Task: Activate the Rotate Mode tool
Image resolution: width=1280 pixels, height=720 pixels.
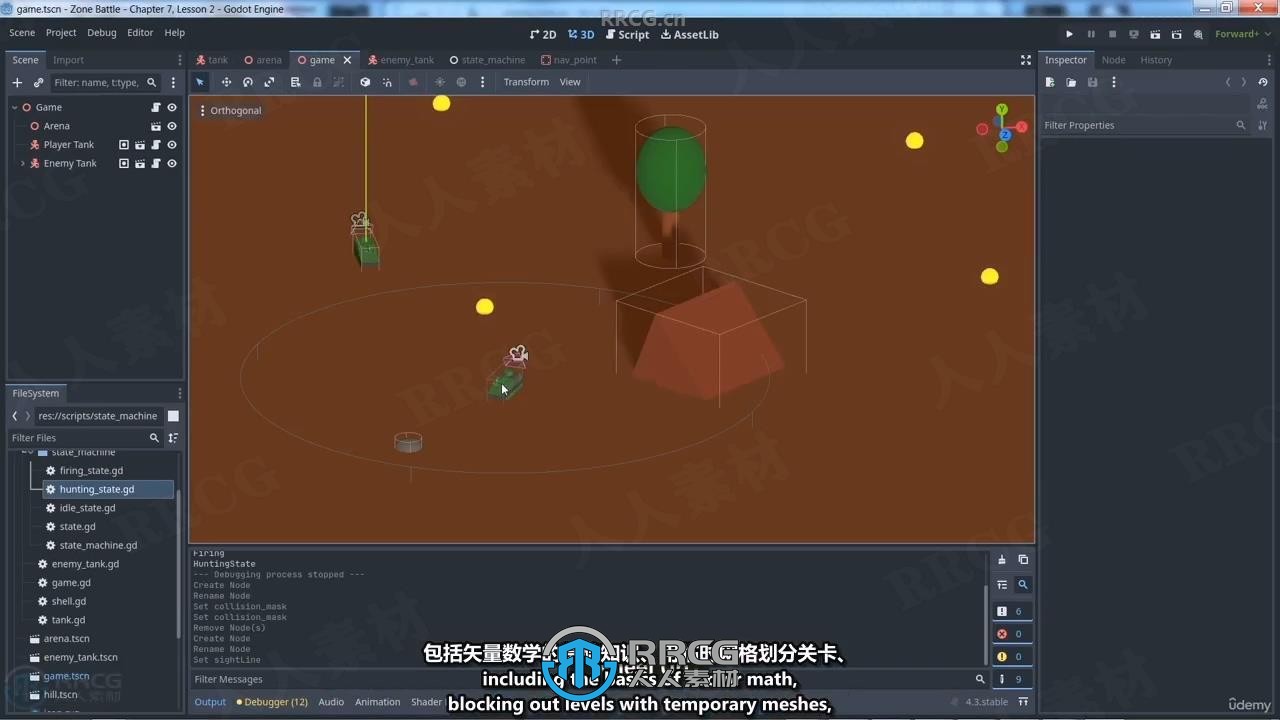Action: pyautogui.click(x=248, y=82)
